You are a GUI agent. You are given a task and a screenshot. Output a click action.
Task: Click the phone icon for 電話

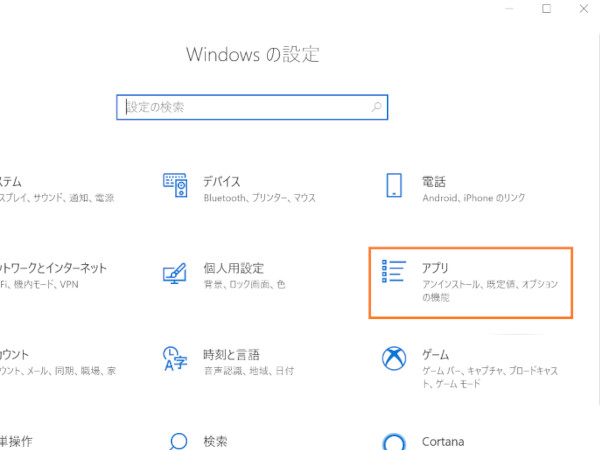pyautogui.click(x=394, y=185)
